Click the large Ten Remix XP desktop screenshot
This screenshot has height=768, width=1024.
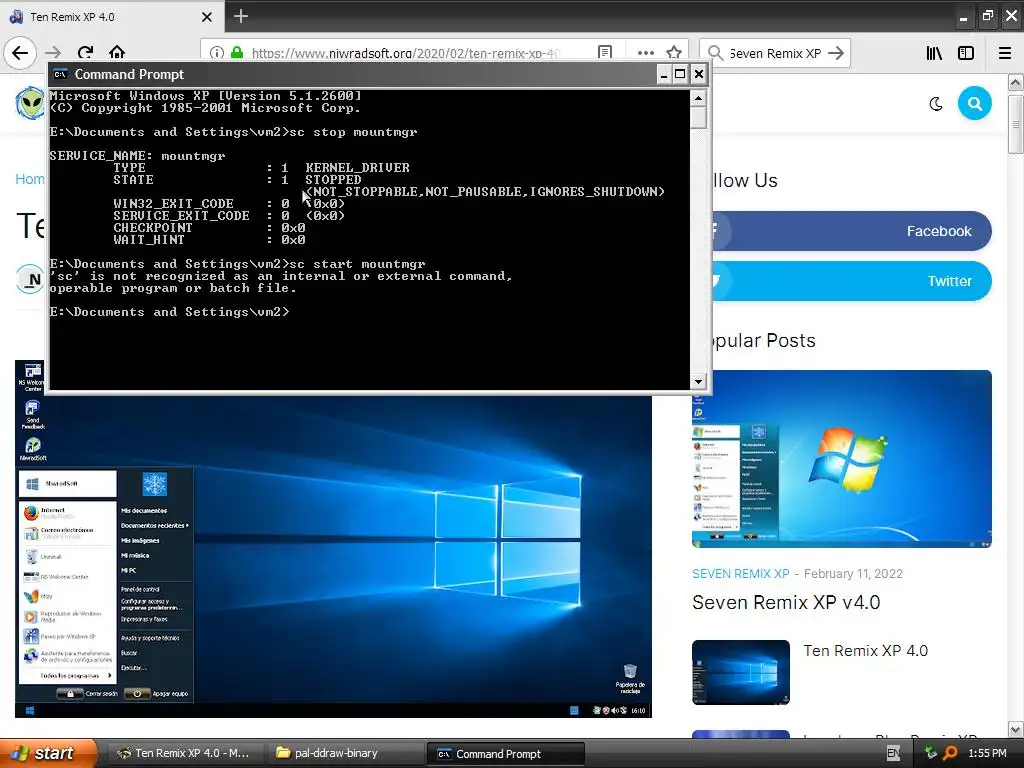[333, 554]
